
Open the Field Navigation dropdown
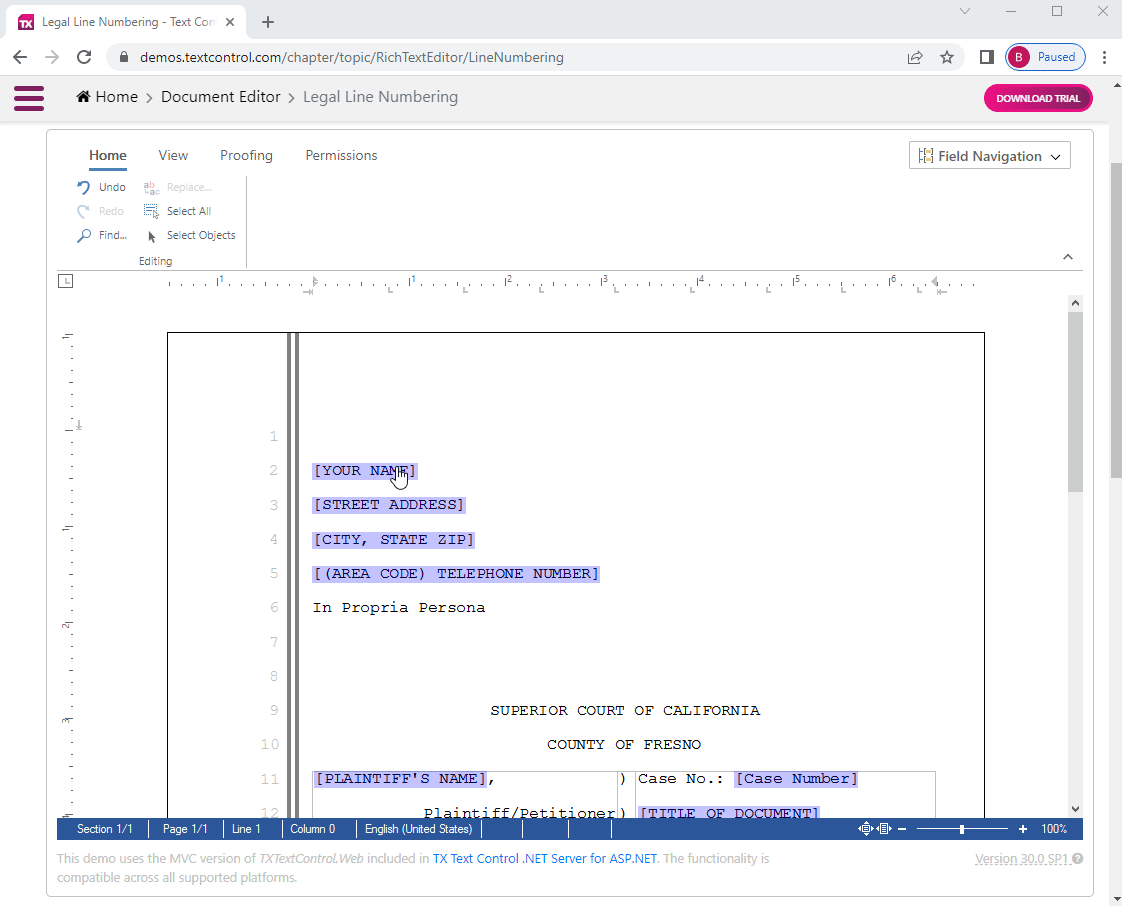[990, 155]
